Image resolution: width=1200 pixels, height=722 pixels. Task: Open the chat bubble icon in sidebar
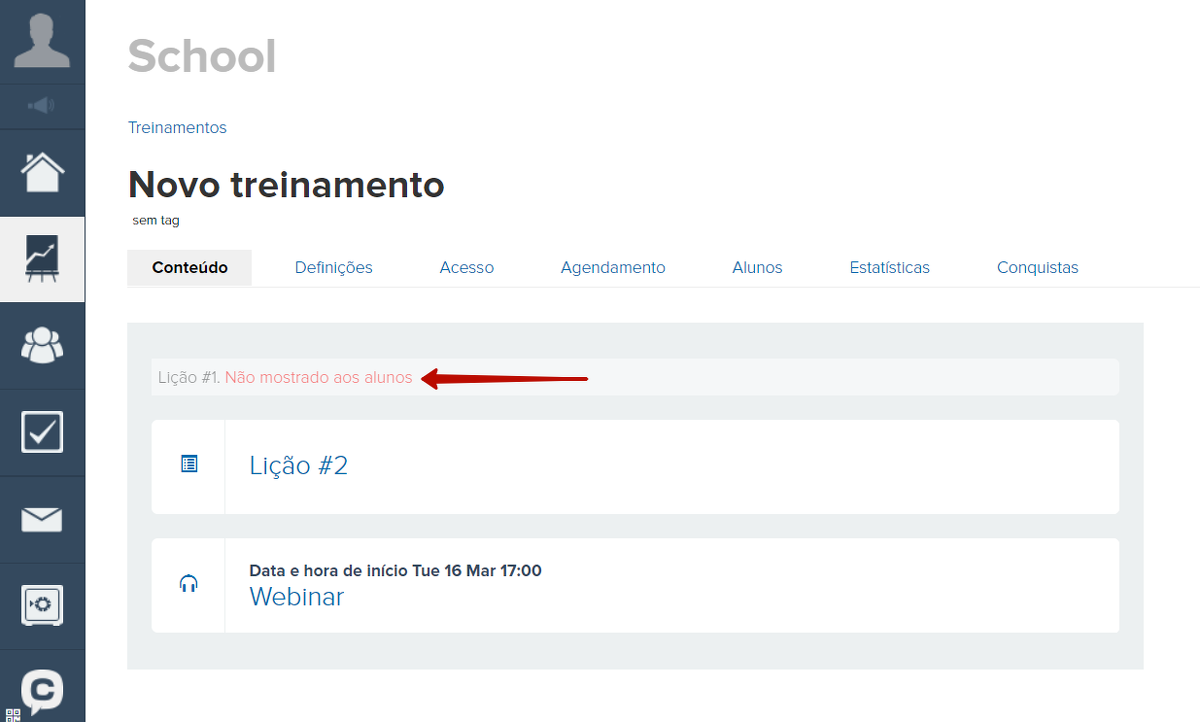coord(42,690)
